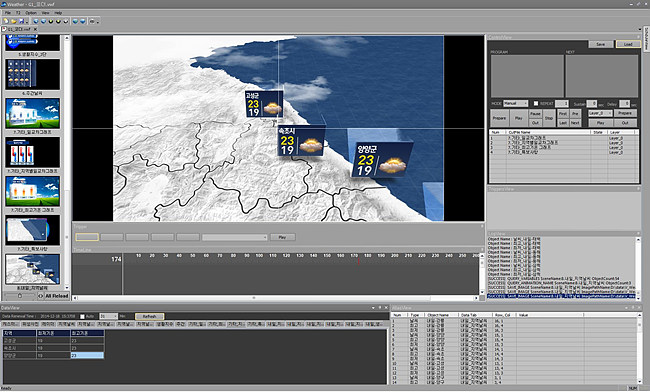Pin the DataView panel
Screen dimensions: 650x392
pyautogui.click(x=380, y=308)
